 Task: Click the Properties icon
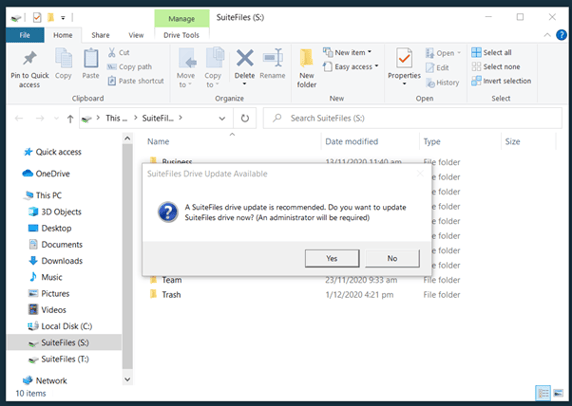click(x=404, y=58)
